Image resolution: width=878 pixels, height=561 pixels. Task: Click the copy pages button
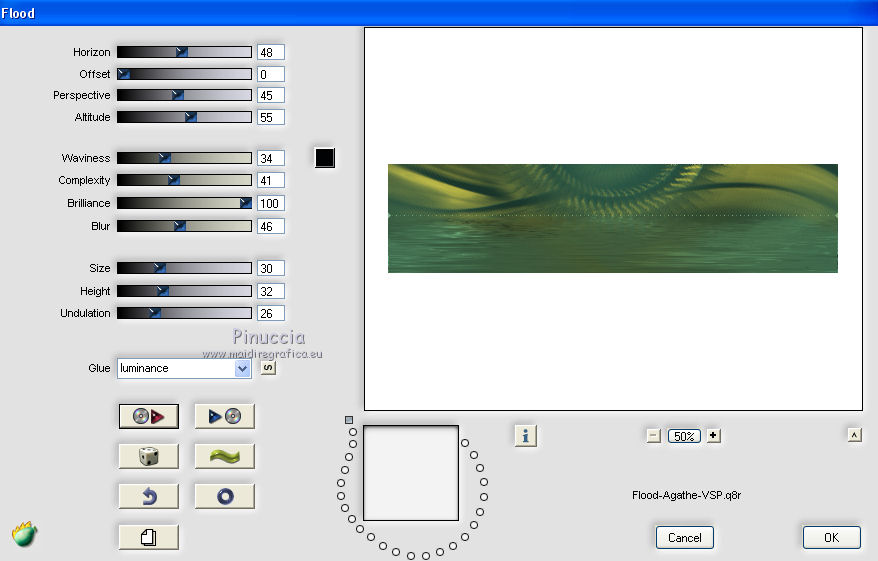[x=149, y=537]
